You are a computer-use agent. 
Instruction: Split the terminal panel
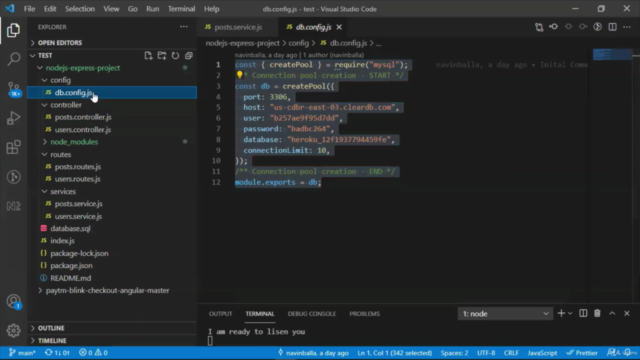[583, 313]
